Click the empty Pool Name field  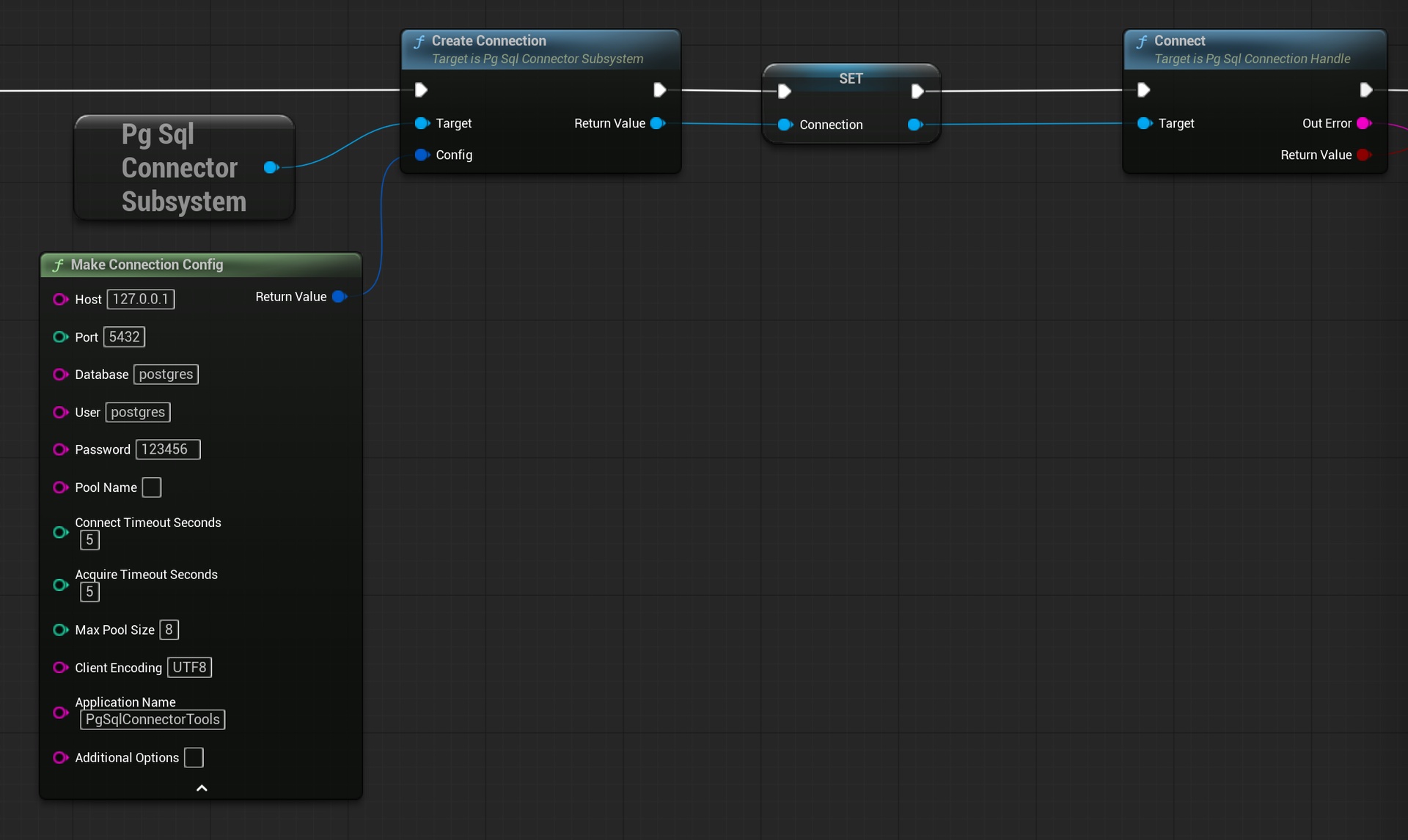[x=152, y=487]
